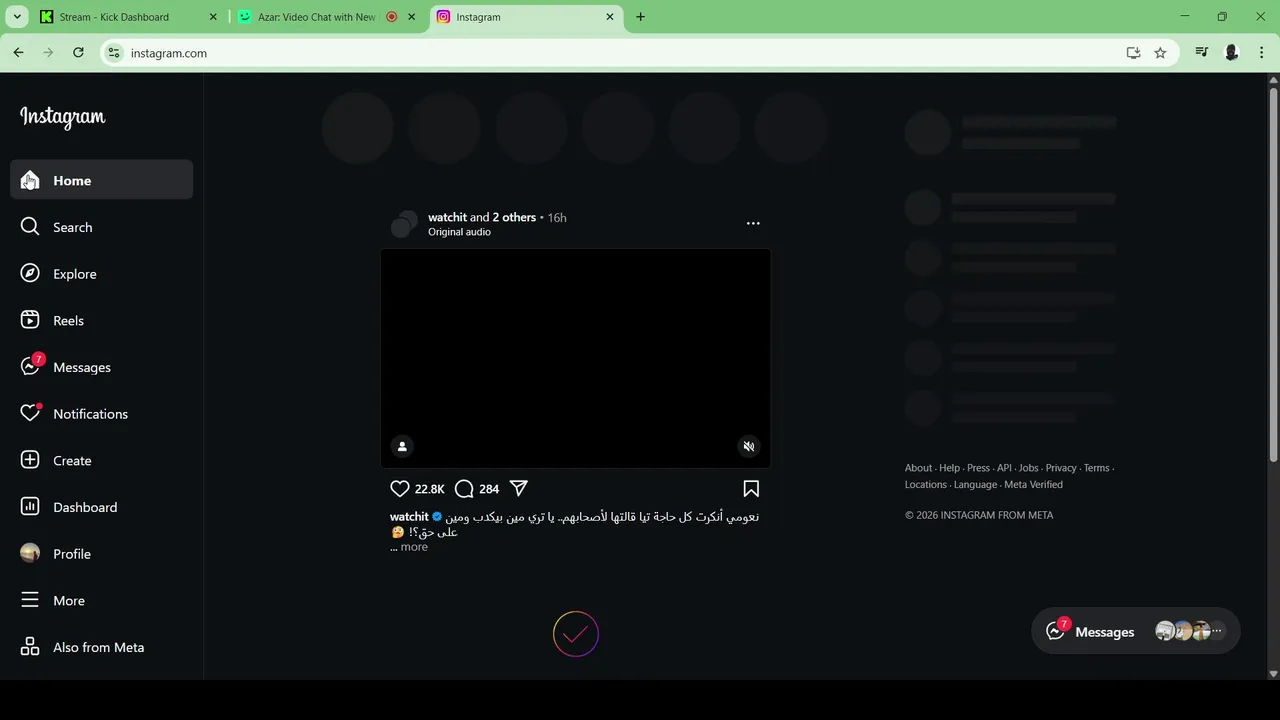Image resolution: width=1280 pixels, height=720 pixels.
Task: Click the Terms footer link
Action: pyautogui.click(x=1096, y=468)
